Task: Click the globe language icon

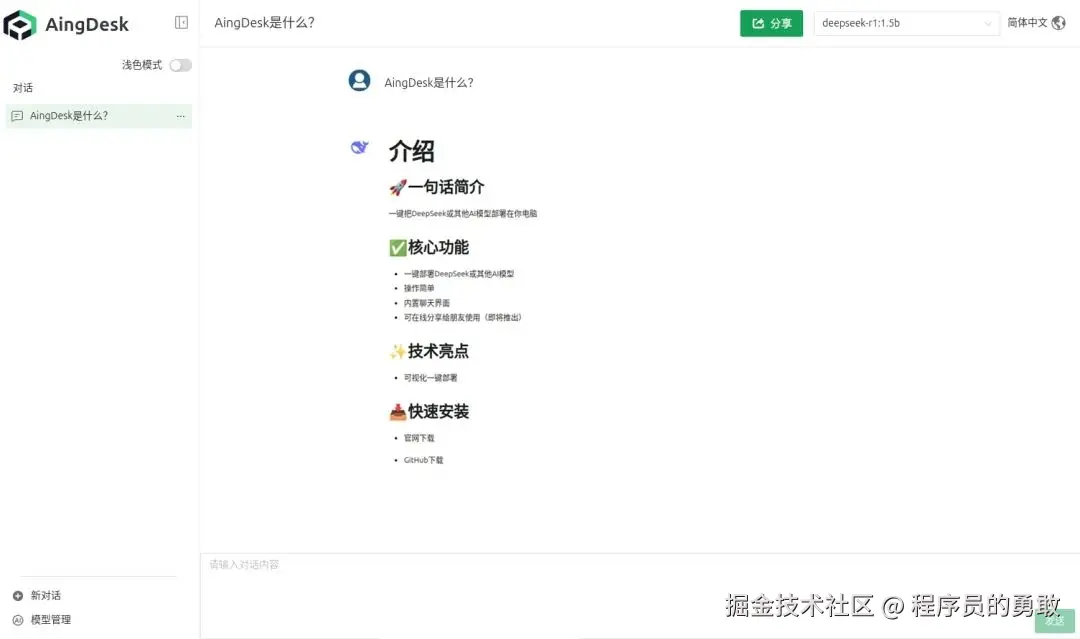Action: (x=1059, y=23)
